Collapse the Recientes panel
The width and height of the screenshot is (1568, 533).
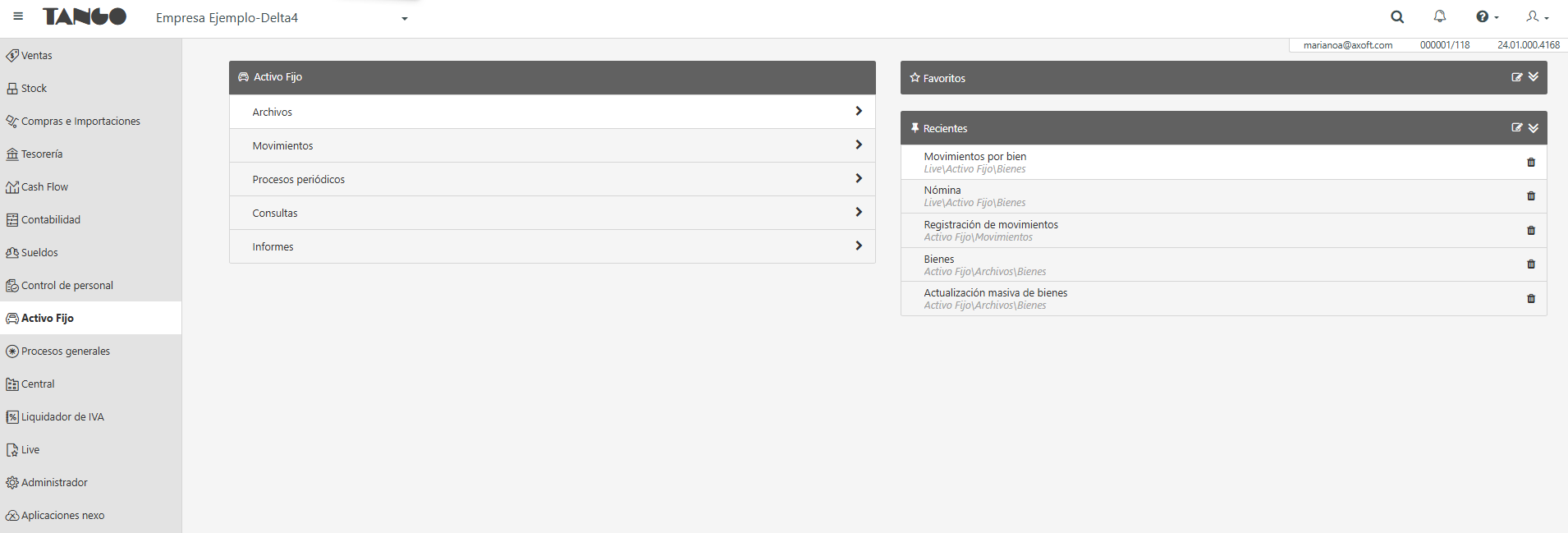(1534, 127)
